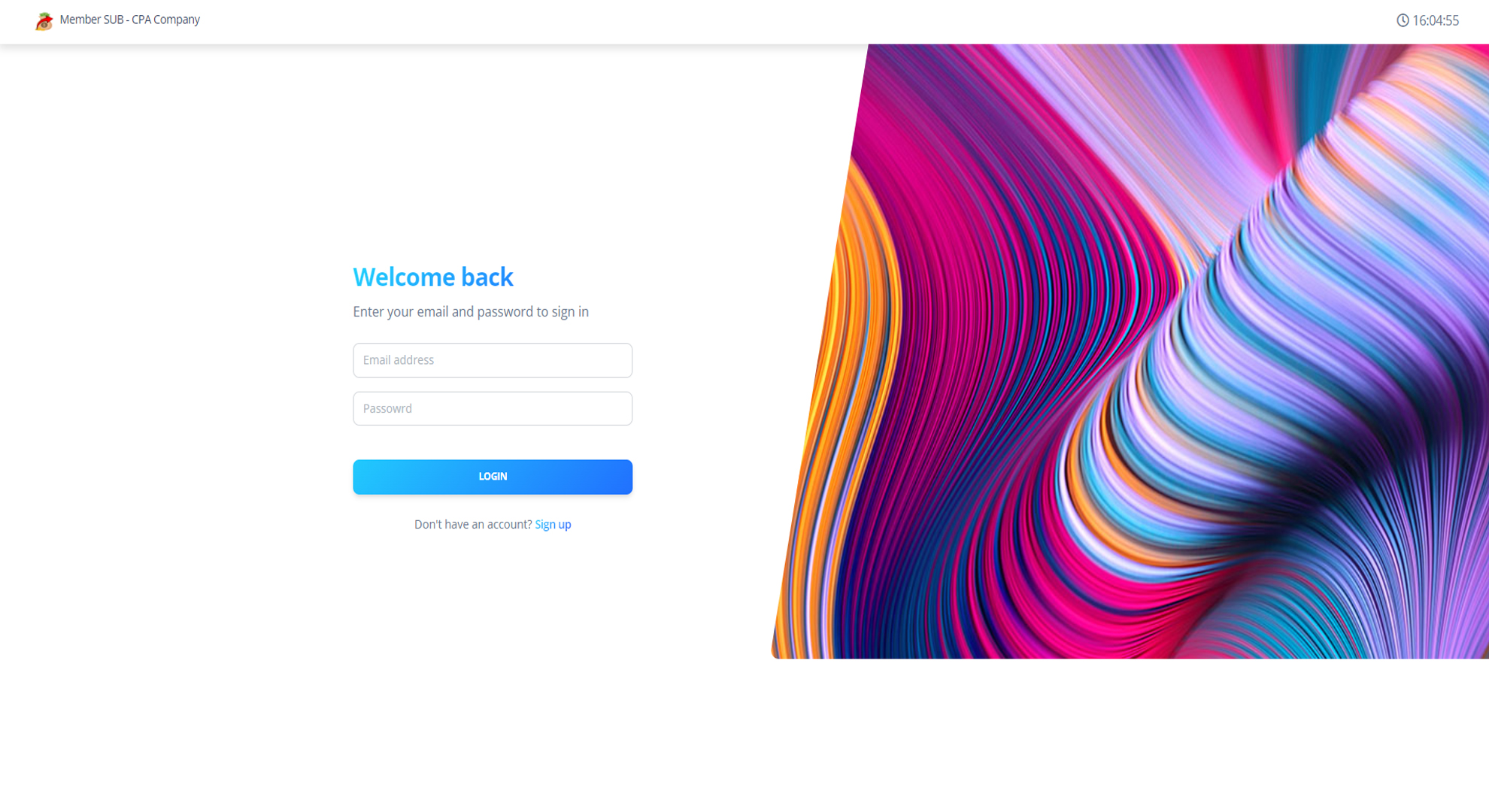The width and height of the screenshot is (1489, 812).
Task: Open the Sign up link
Action: 553,524
